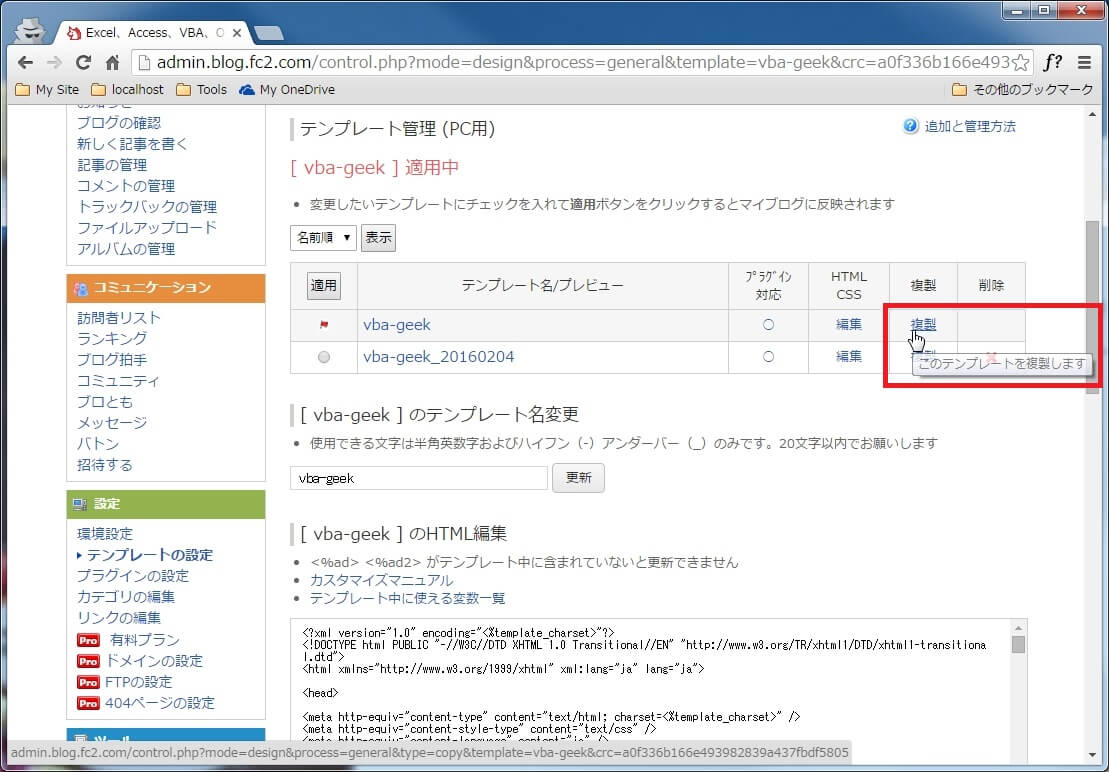The image size is (1109, 772).
Task: Open the Chrome hamburger menu
Action: click(x=1085, y=62)
